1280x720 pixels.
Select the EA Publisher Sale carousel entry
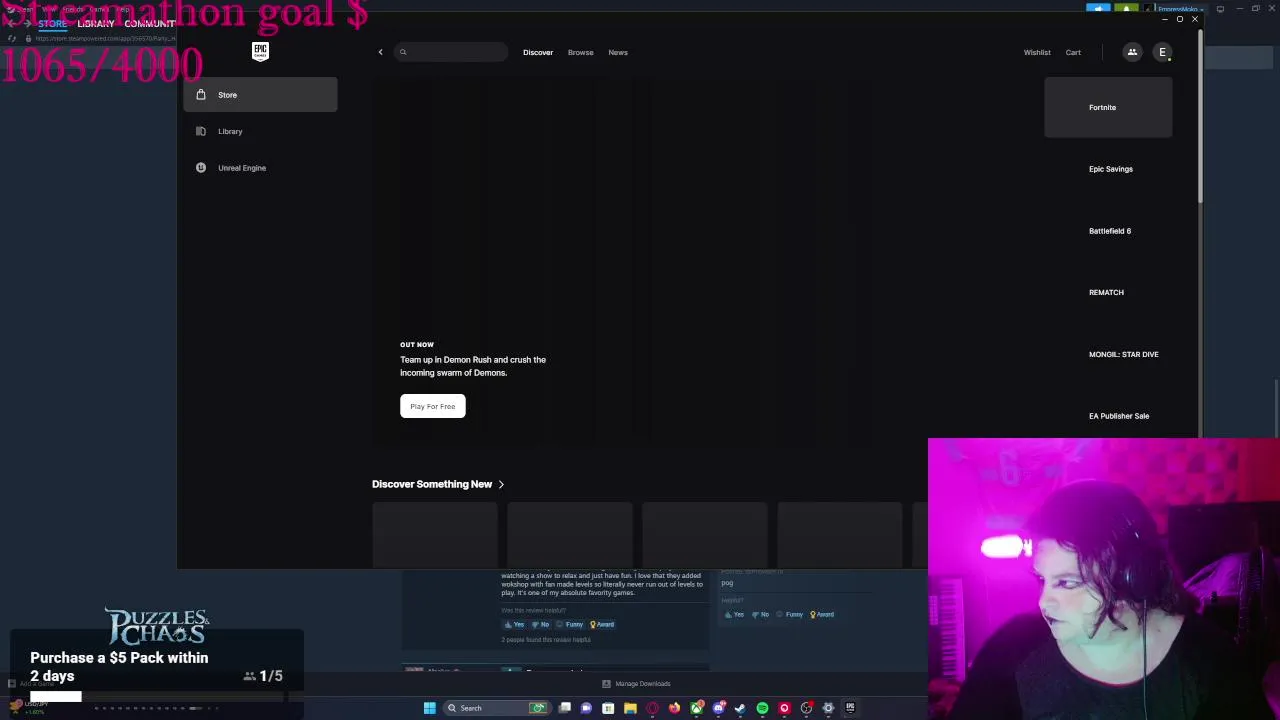[x=1108, y=416]
